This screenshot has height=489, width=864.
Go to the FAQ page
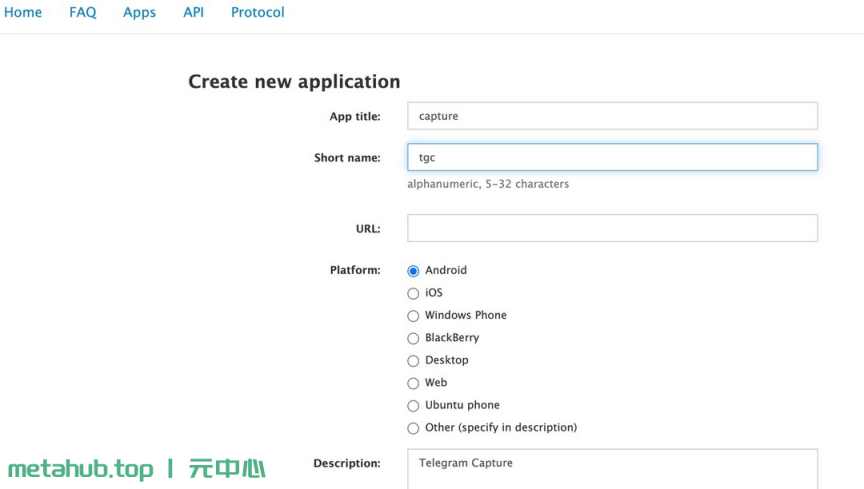point(83,12)
